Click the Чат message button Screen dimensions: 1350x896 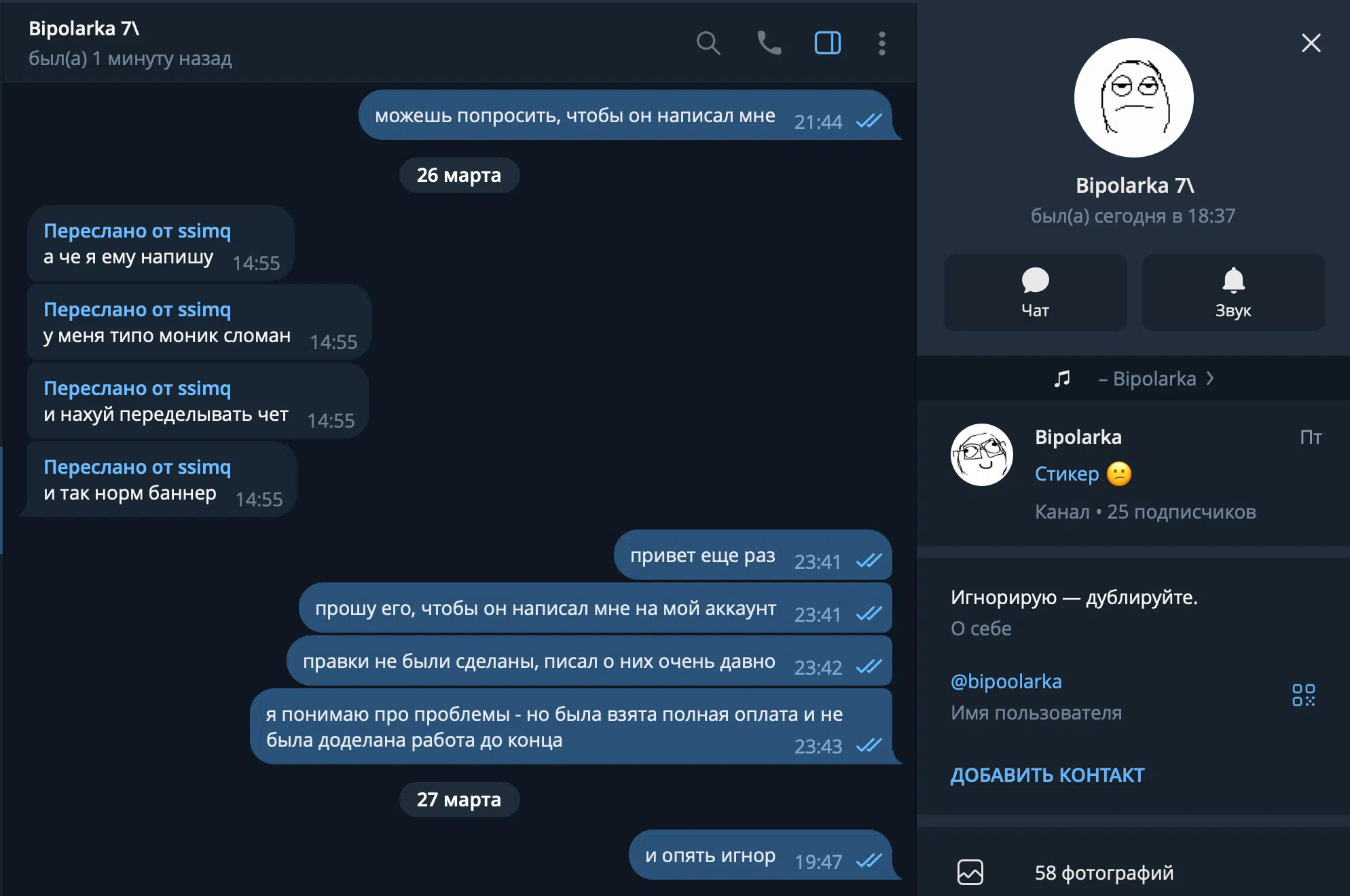(x=1035, y=293)
